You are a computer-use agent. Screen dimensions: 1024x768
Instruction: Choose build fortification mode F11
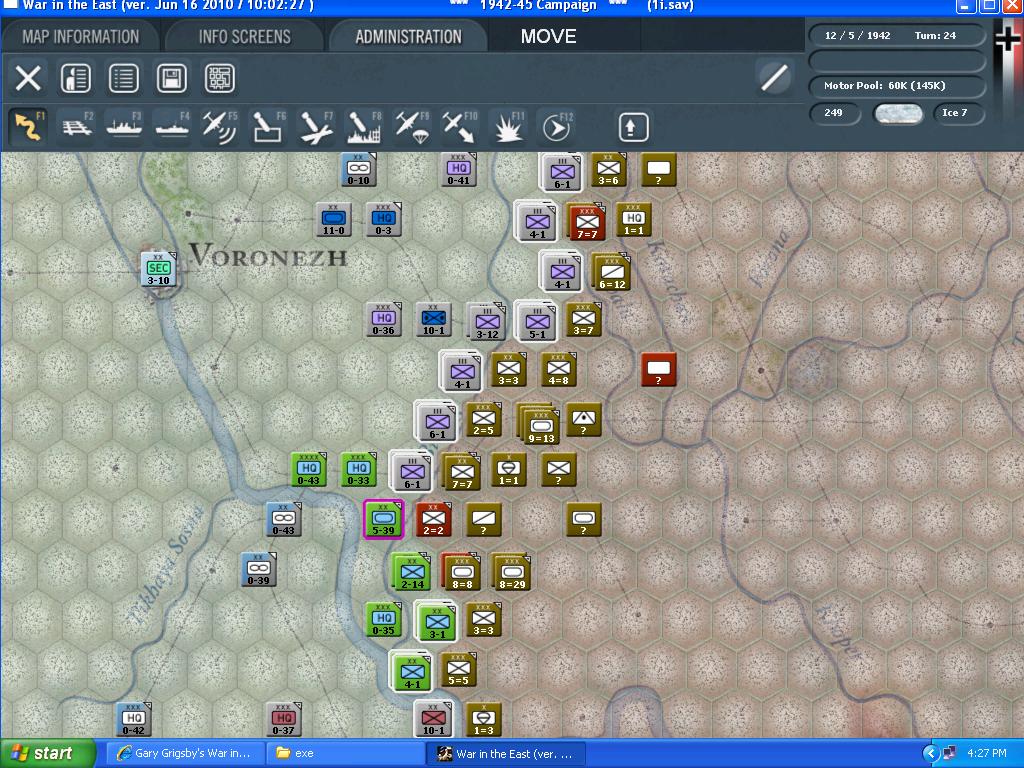point(507,126)
